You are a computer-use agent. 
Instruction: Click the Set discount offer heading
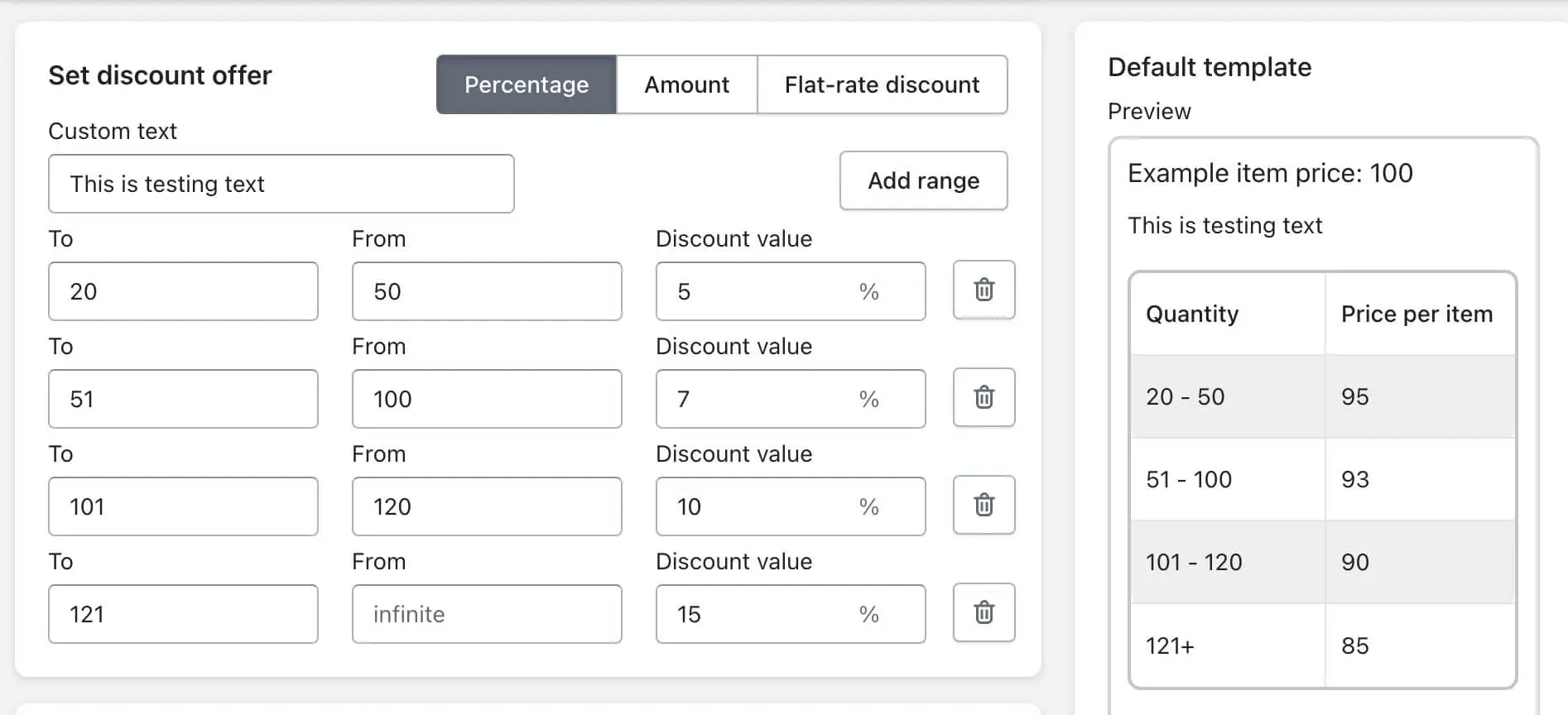point(160,75)
